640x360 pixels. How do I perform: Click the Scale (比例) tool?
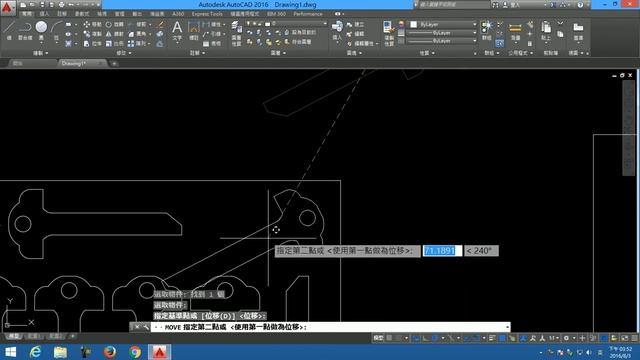114,43
